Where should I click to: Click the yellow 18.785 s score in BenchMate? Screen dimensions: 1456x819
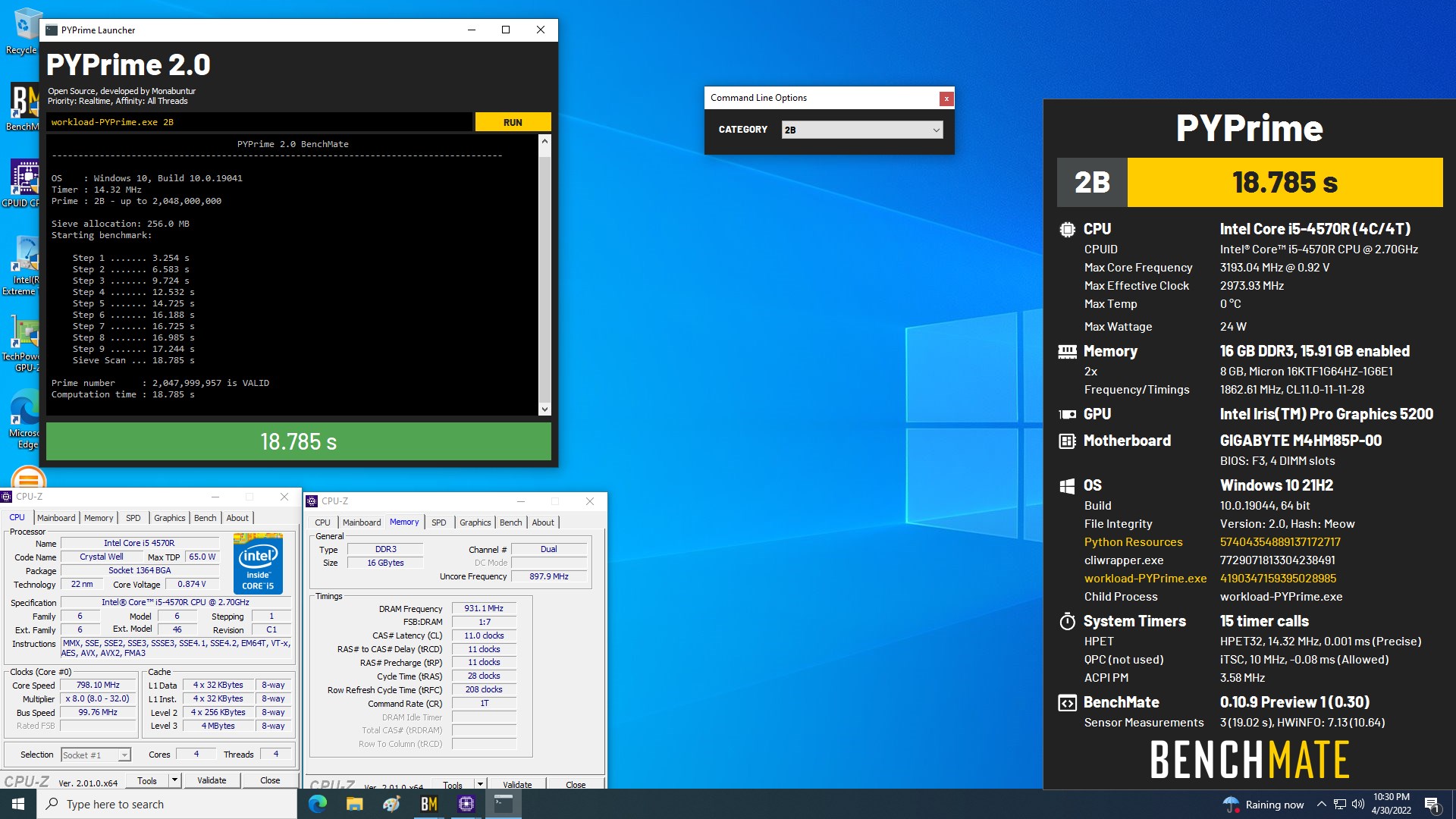1285,182
